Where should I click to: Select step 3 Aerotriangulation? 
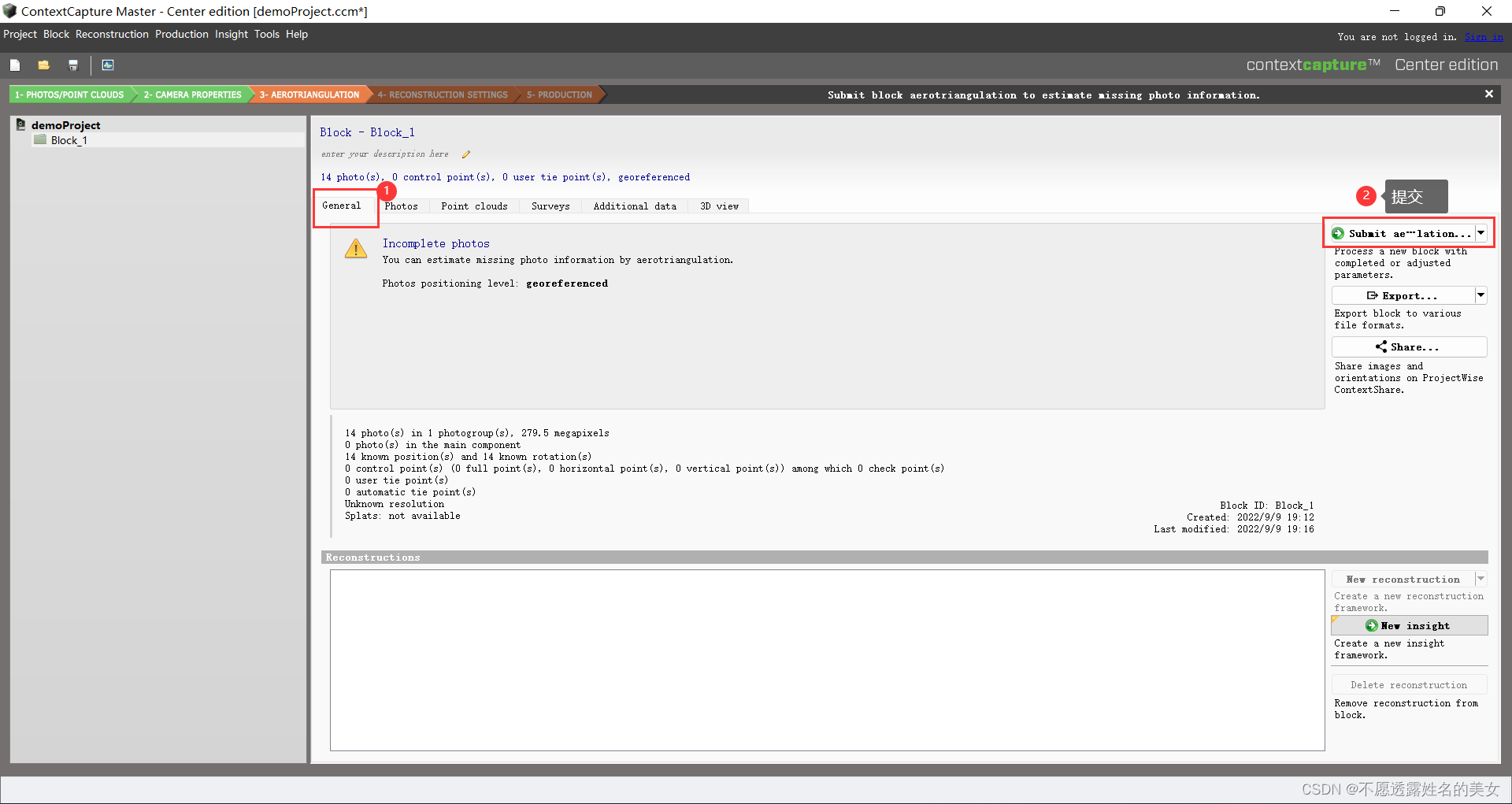coord(309,94)
